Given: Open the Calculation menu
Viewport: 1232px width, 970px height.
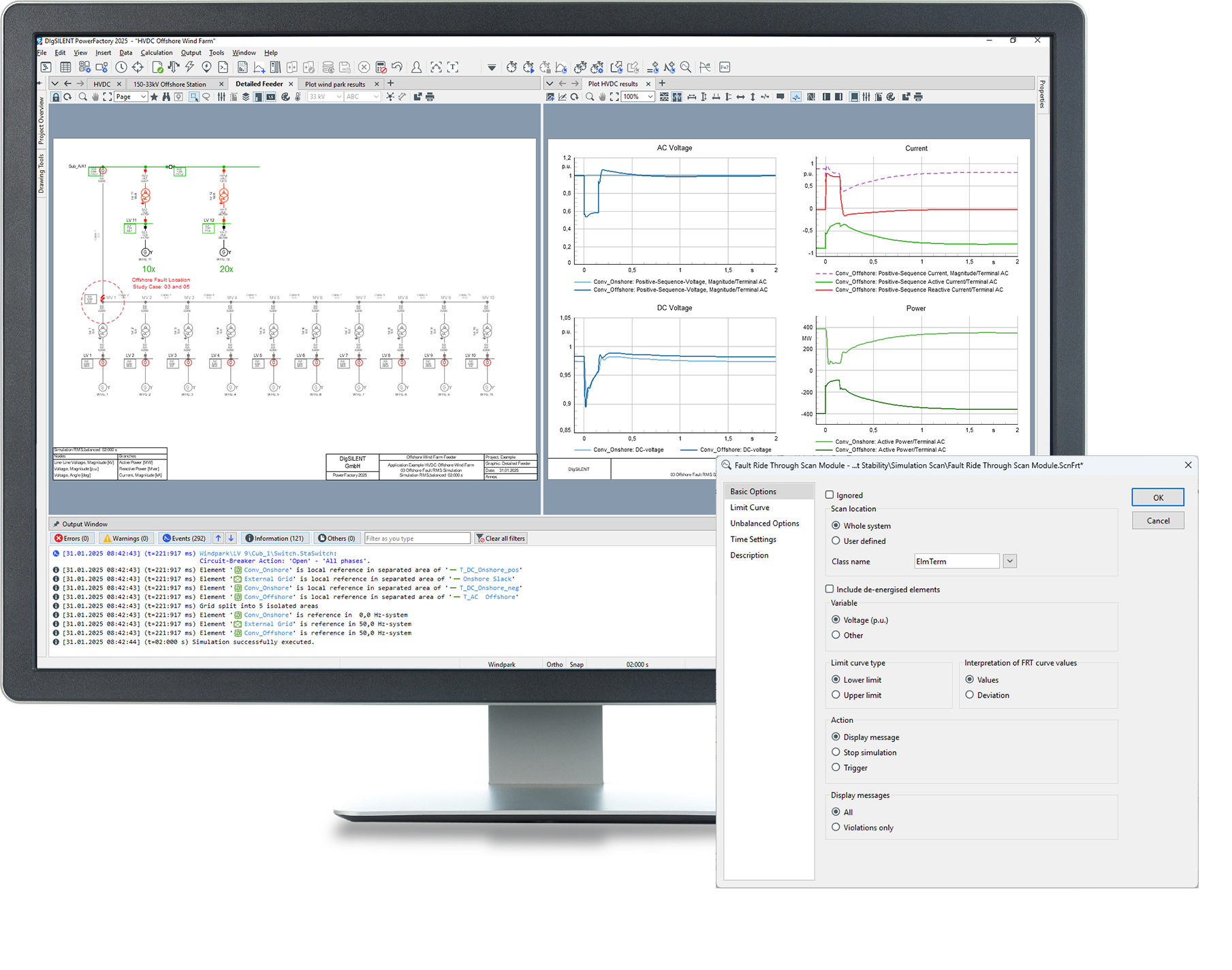Looking at the screenshot, I should pyautogui.click(x=157, y=52).
